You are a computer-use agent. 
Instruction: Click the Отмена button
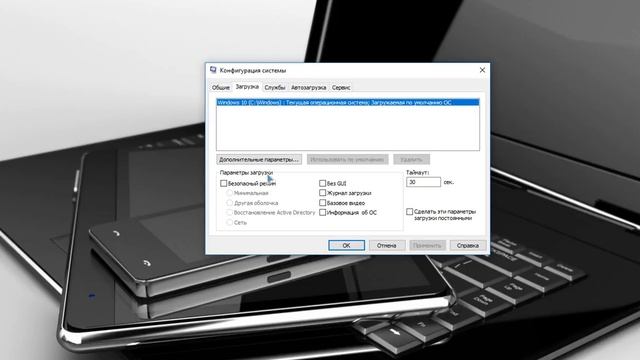(387, 245)
